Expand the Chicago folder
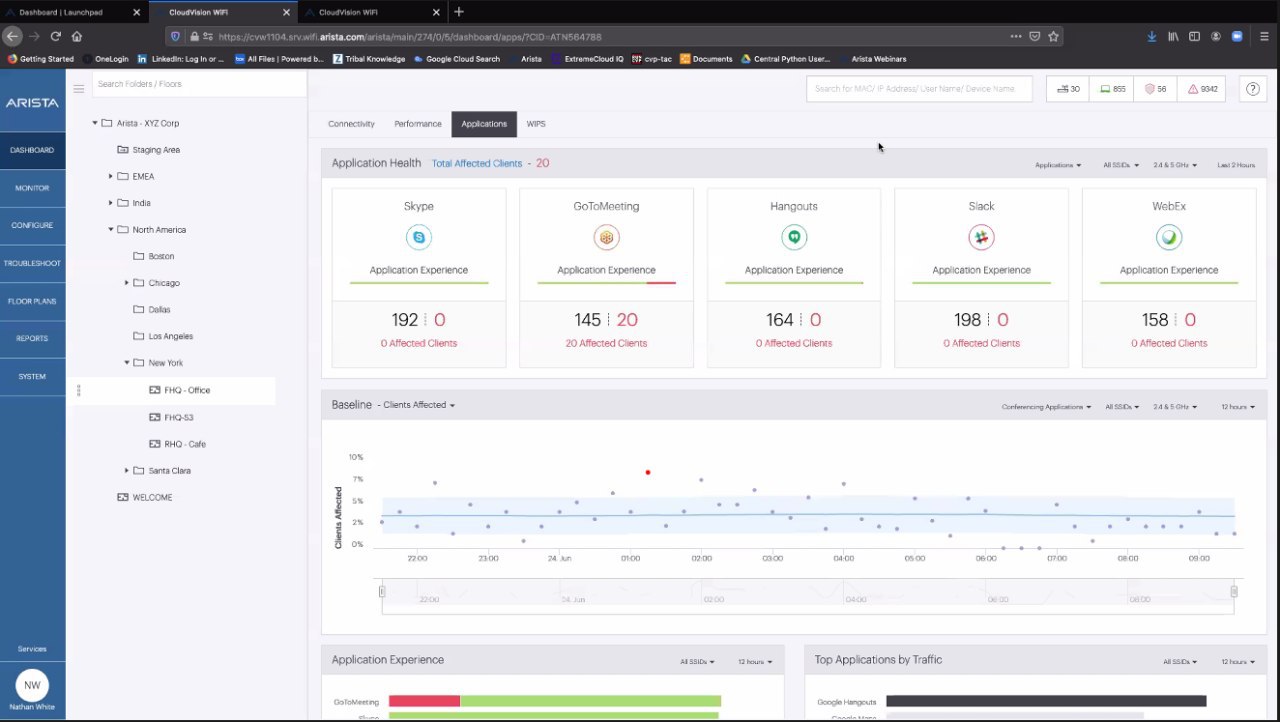Viewport: 1280px width, 722px height. pos(127,283)
